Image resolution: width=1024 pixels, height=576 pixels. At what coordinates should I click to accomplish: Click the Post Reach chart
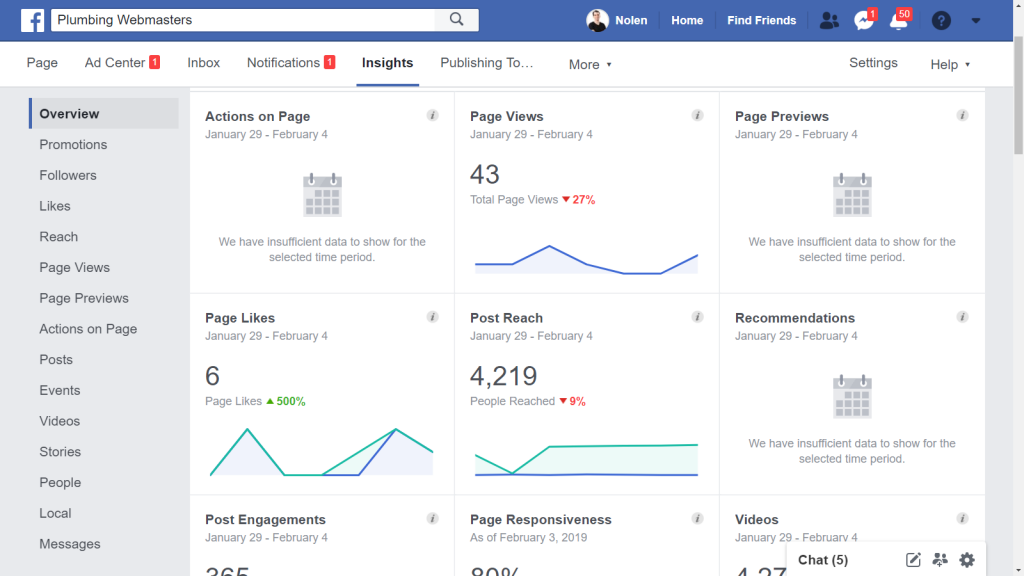click(x=586, y=460)
